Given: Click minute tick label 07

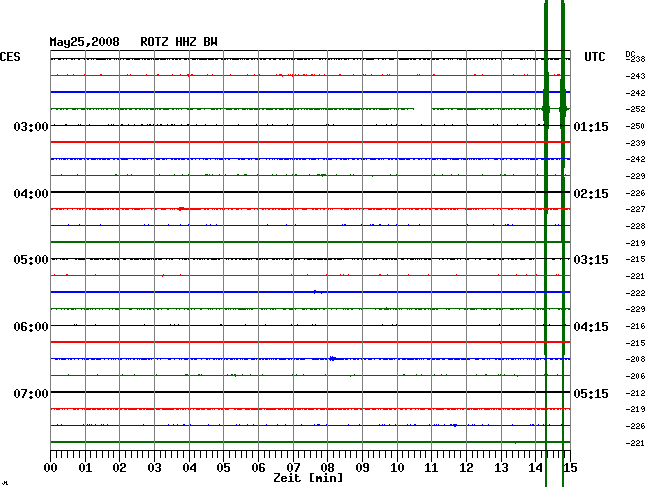Looking at the screenshot, I should coord(293,468).
